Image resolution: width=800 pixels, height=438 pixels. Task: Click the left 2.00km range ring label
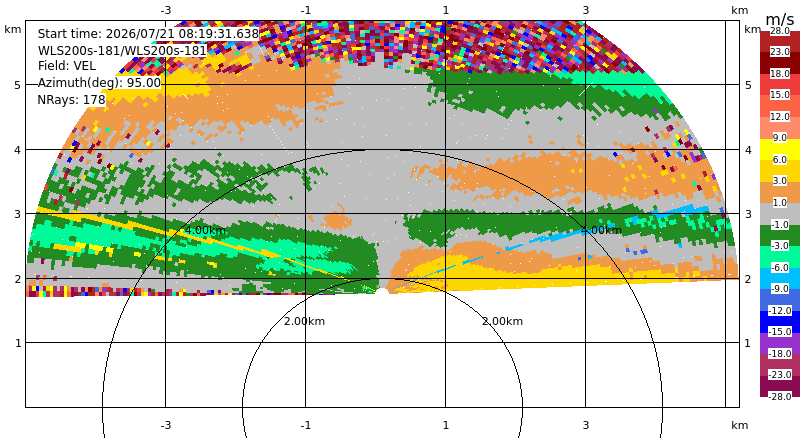[304, 321]
